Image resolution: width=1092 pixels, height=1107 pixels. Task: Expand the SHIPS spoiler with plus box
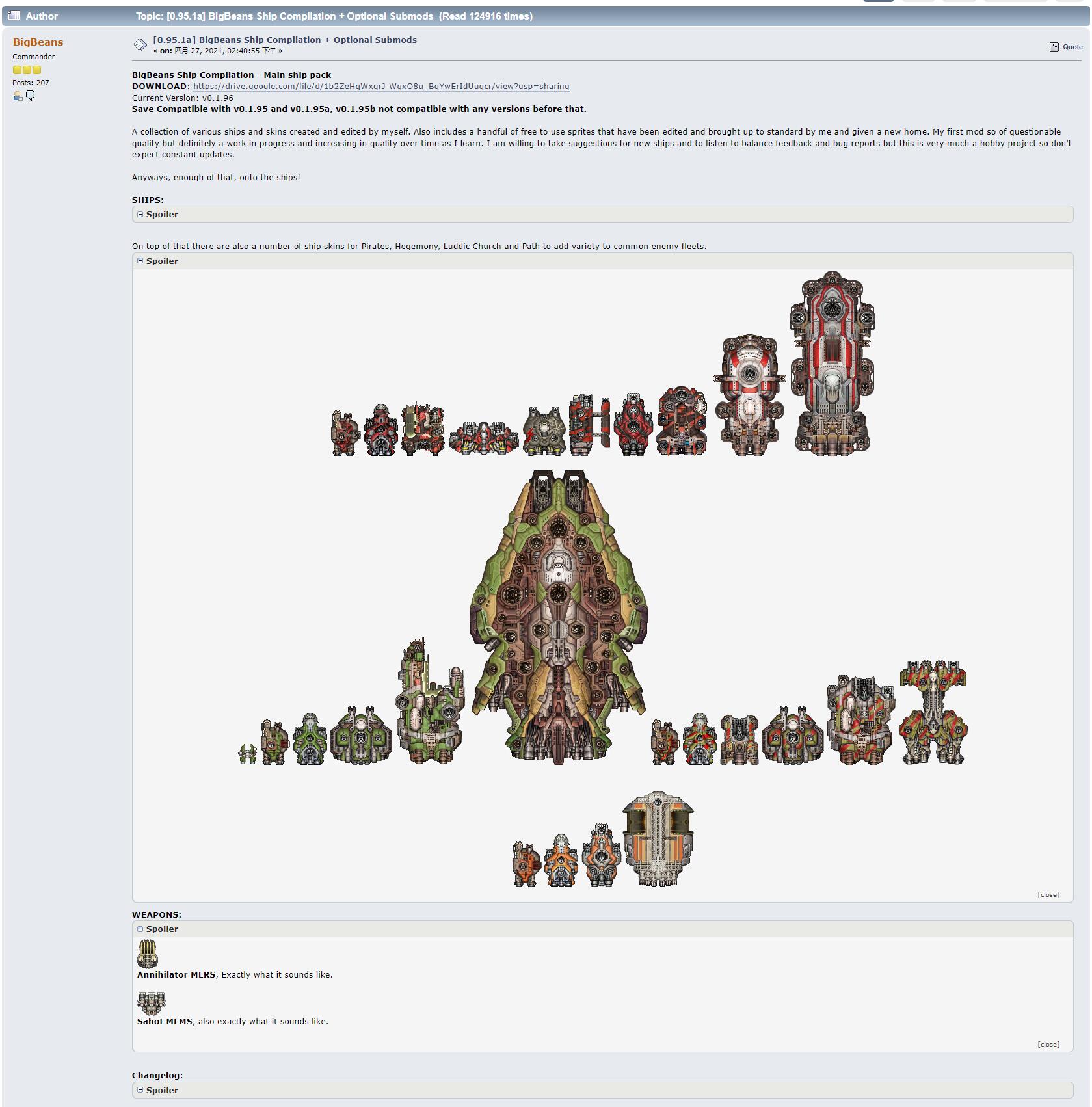coord(140,214)
